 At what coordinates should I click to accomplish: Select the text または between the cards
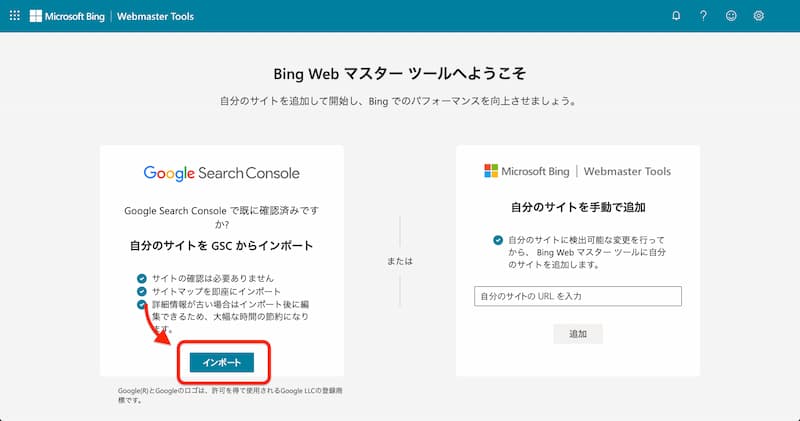[399, 261]
